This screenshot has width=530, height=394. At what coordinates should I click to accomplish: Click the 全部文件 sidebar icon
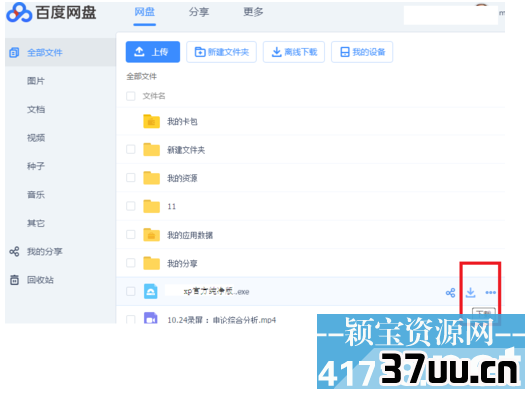14,52
